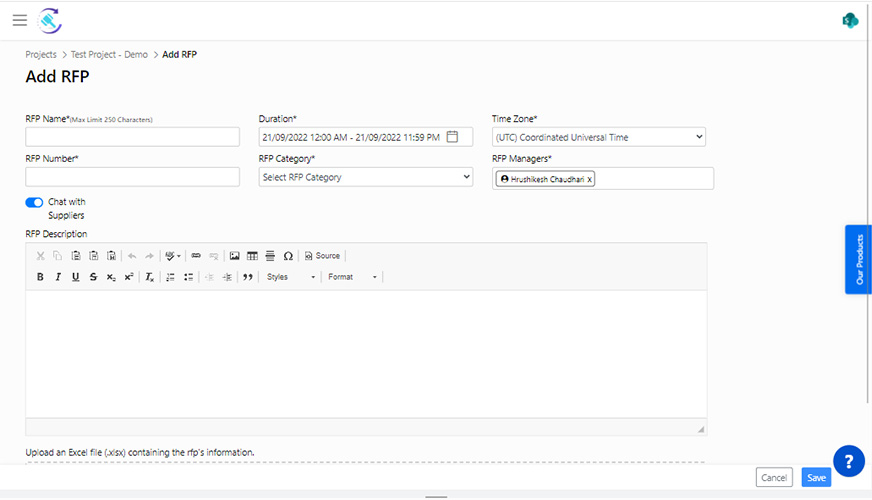Toggle Chat with Suppliers switch
This screenshot has height=500, width=872.
tap(34, 202)
